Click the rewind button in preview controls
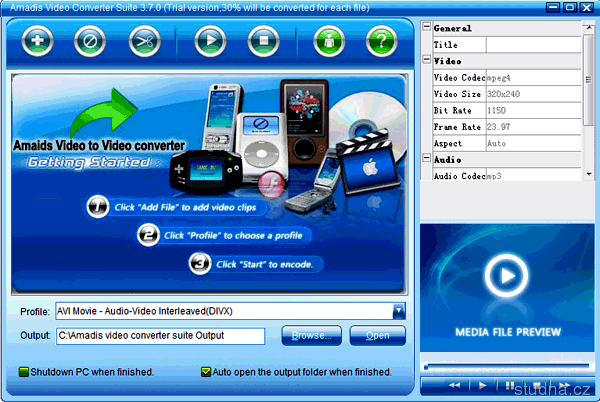This screenshot has width=600, height=402. (x=455, y=386)
